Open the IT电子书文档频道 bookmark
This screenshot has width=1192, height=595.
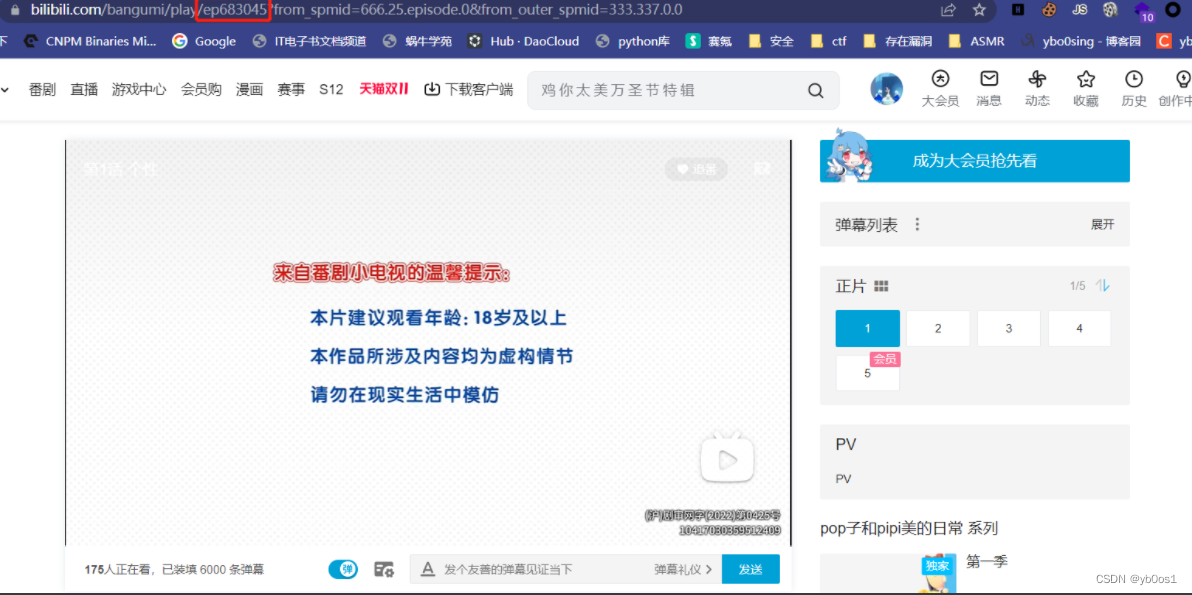tap(309, 41)
